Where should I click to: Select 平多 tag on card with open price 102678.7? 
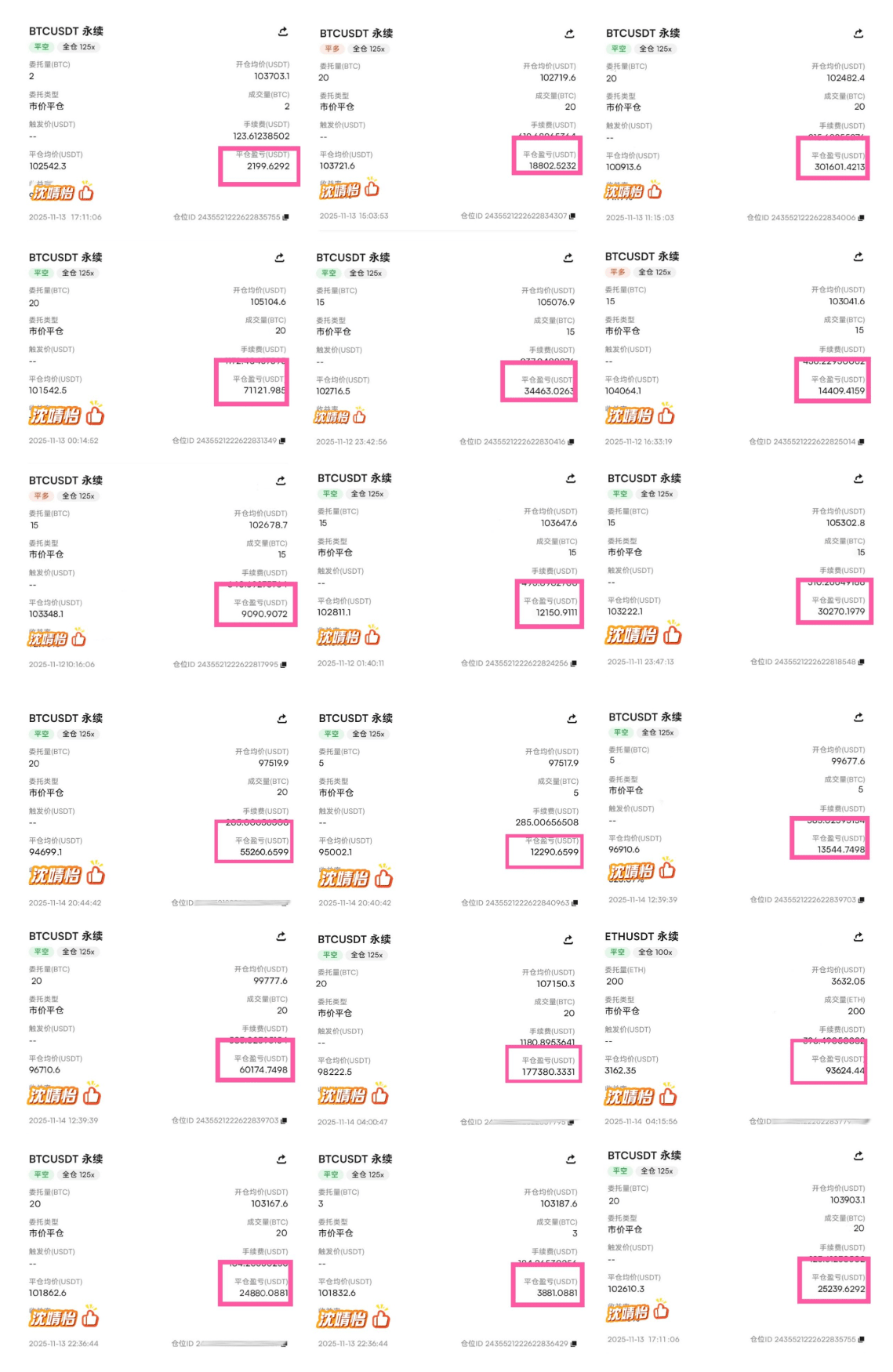[42, 496]
